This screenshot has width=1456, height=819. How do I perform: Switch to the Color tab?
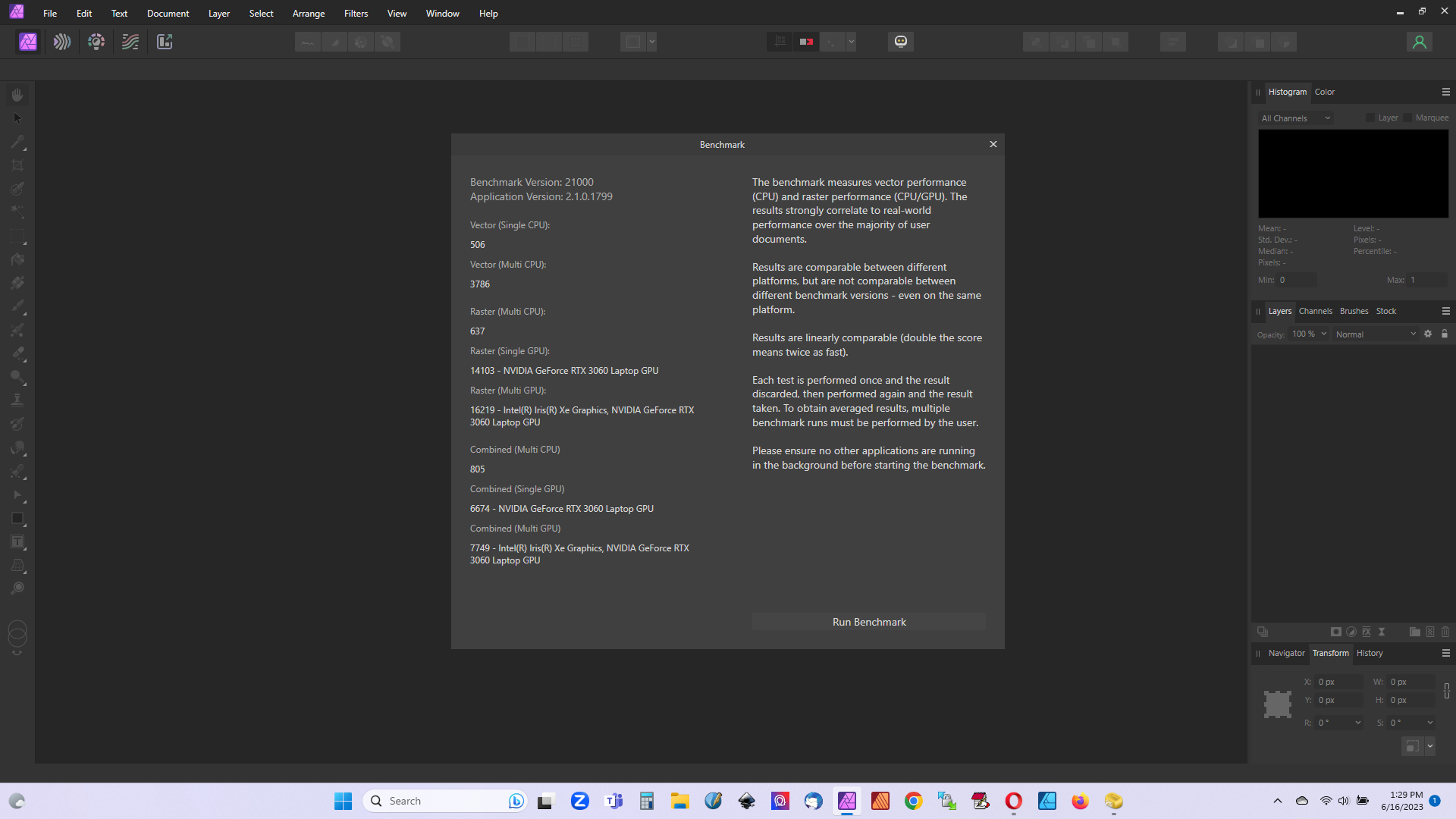click(1325, 92)
